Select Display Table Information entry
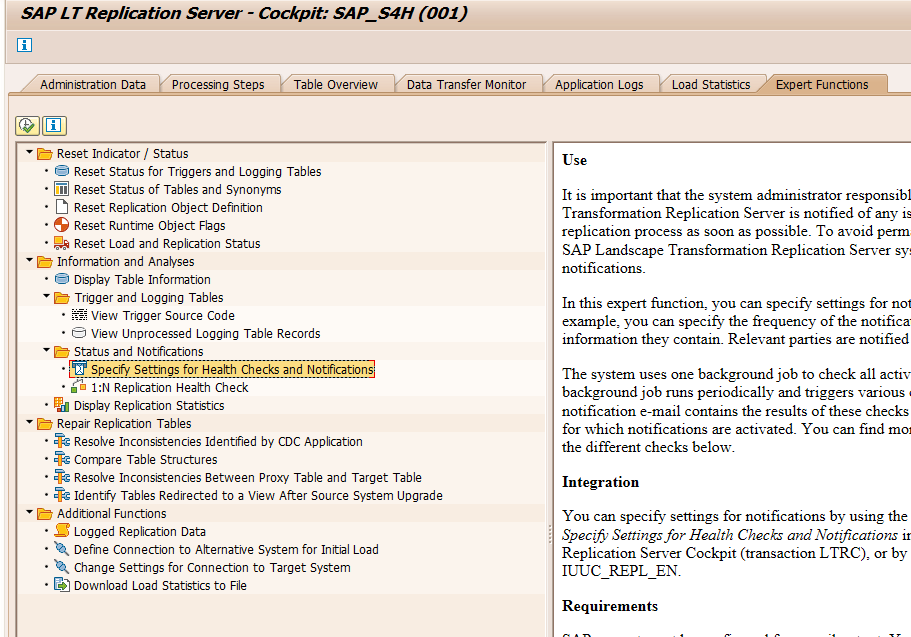Image resolution: width=911 pixels, height=637 pixels. [x=142, y=280]
